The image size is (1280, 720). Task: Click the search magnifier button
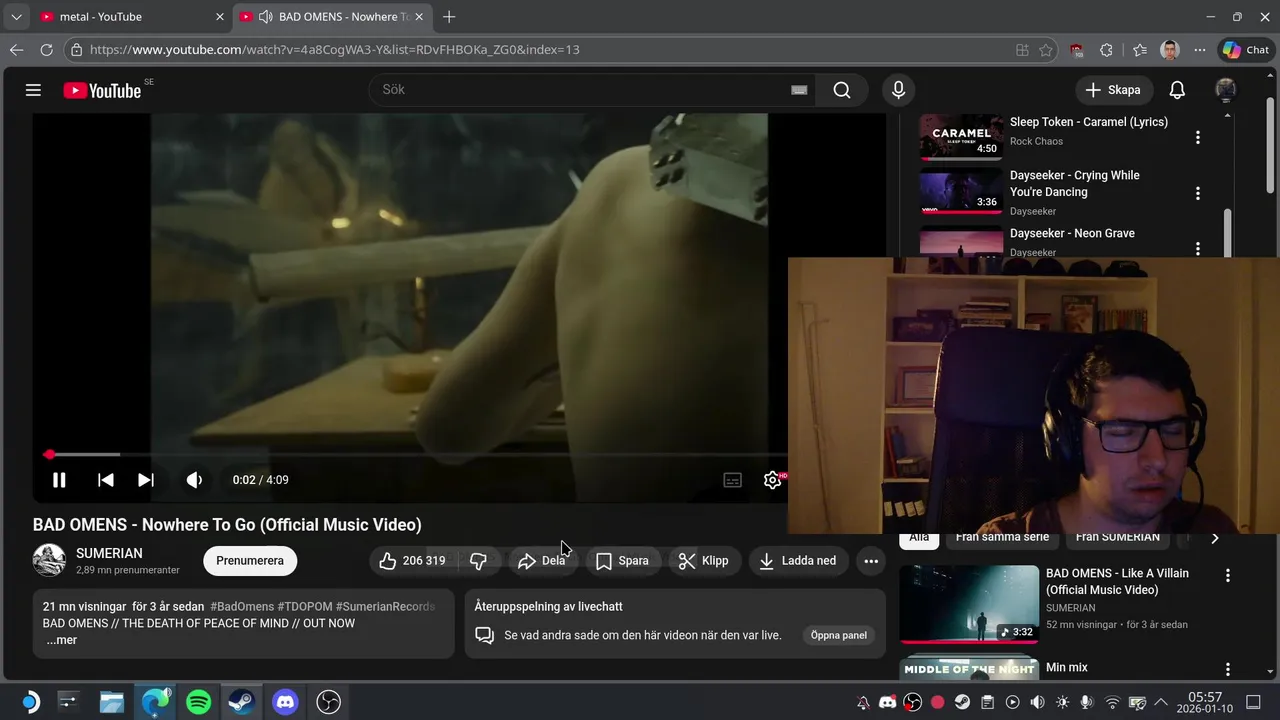click(842, 90)
